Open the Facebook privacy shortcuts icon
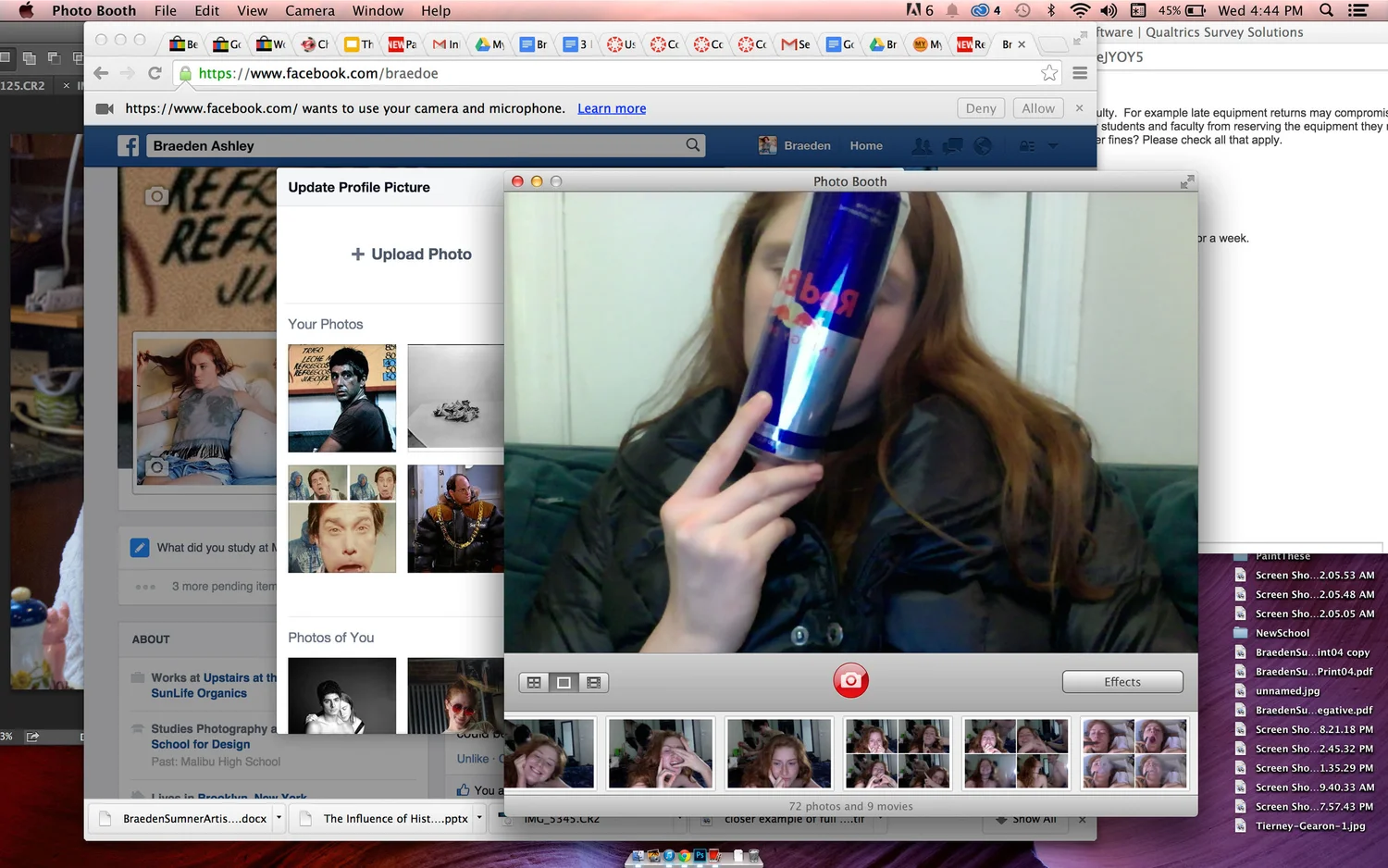Screen dimensions: 1388x868 [x=1027, y=145]
